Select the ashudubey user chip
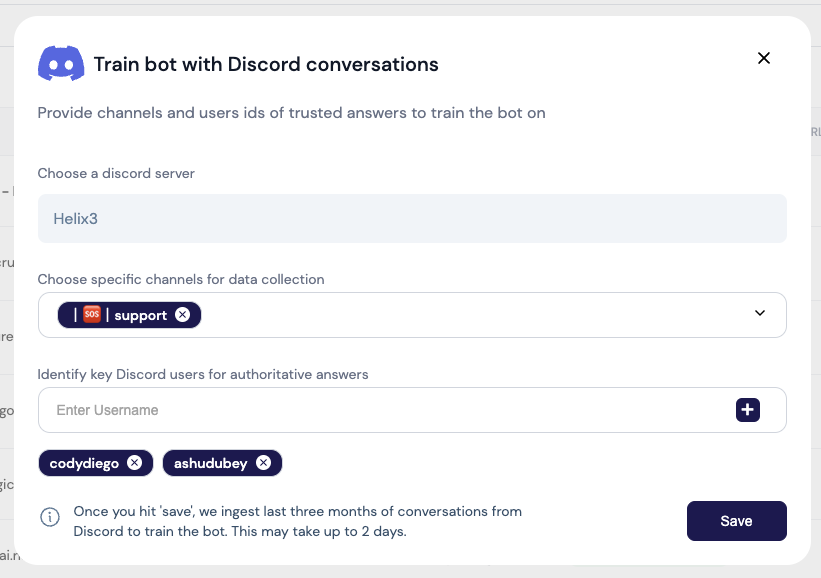The height and width of the screenshot is (578, 821). click(208, 463)
